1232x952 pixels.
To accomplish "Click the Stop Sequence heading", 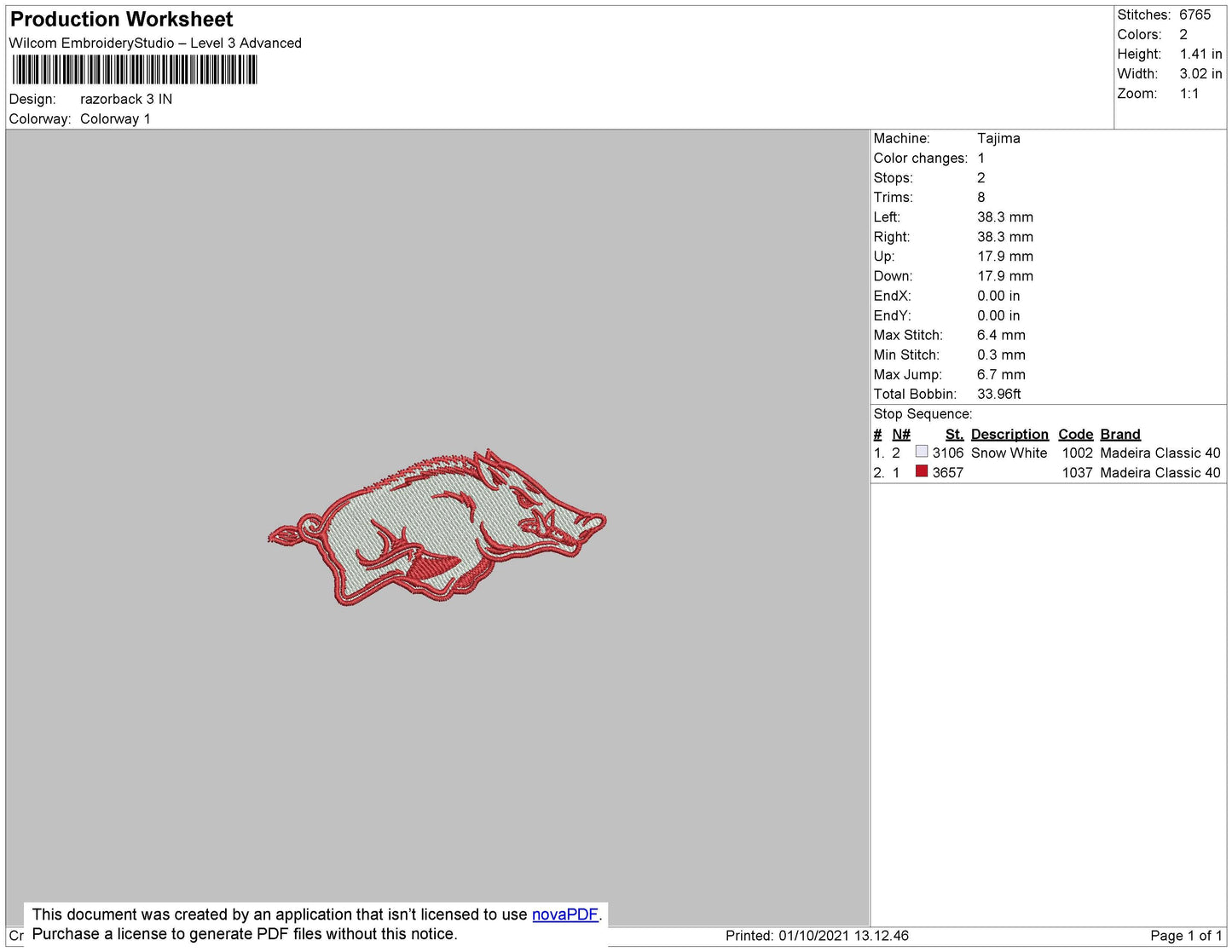I will [923, 414].
